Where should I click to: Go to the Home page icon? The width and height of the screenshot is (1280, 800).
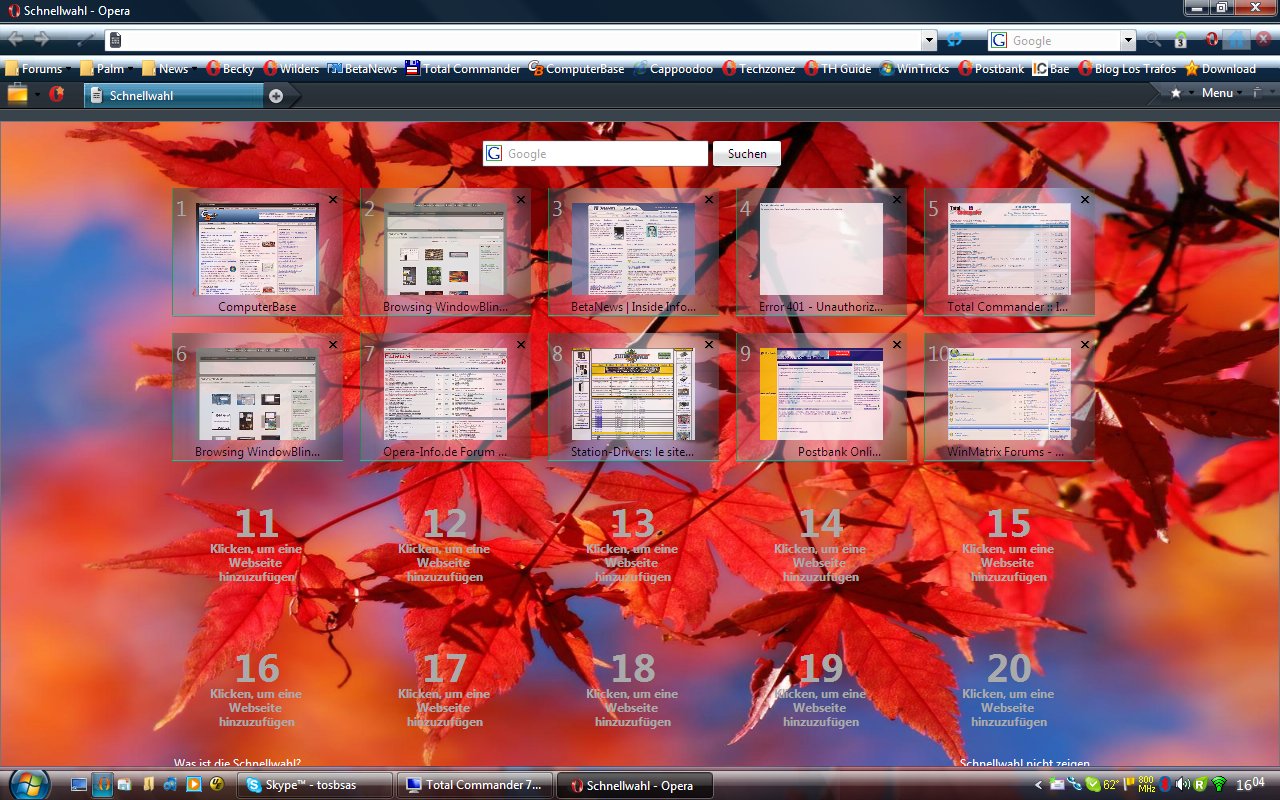tap(1237, 40)
